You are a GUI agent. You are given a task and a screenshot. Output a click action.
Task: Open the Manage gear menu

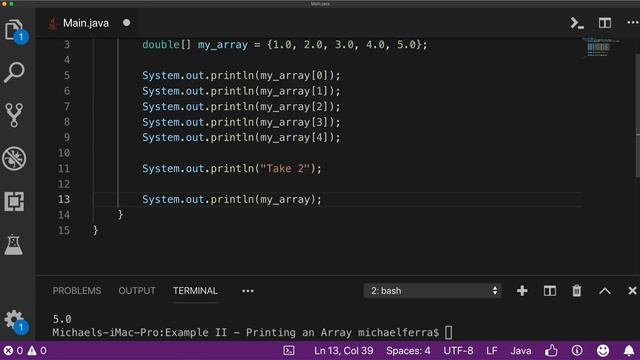pos(14,320)
